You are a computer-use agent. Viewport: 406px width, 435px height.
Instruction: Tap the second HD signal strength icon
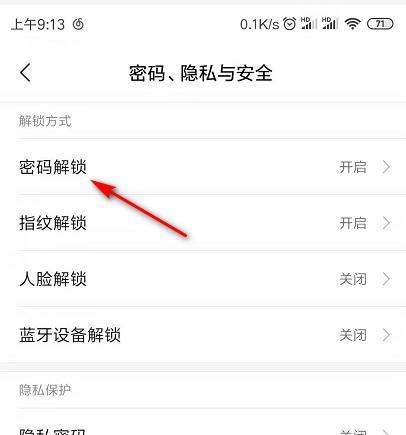pyautogui.click(x=330, y=24)
